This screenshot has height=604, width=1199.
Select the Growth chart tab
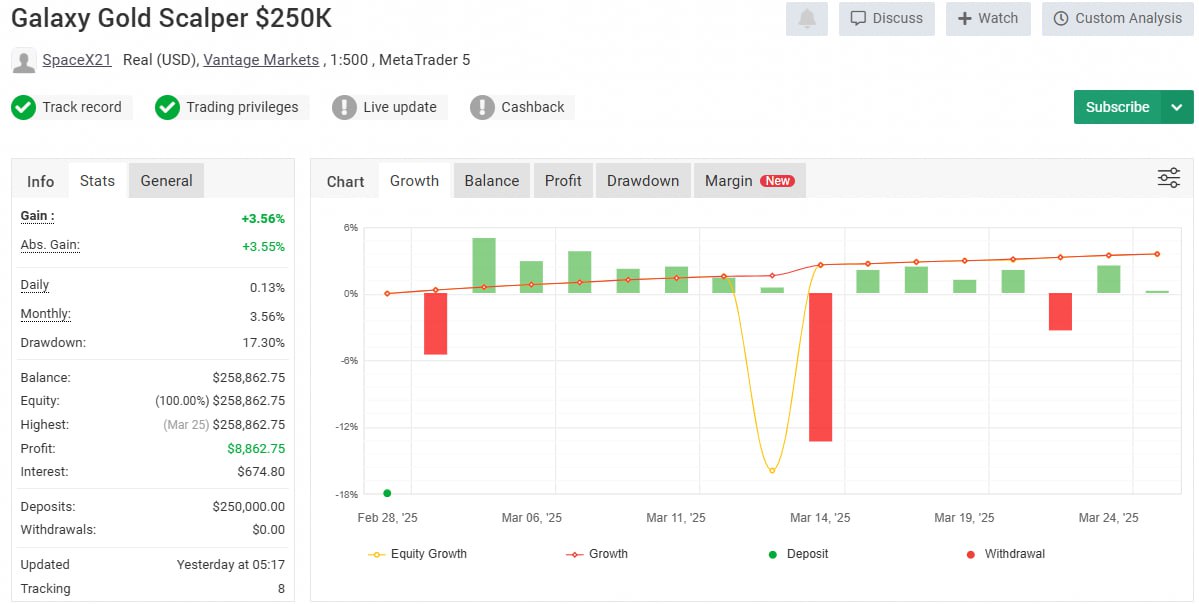pyautogui.click(x=414, y=180)
